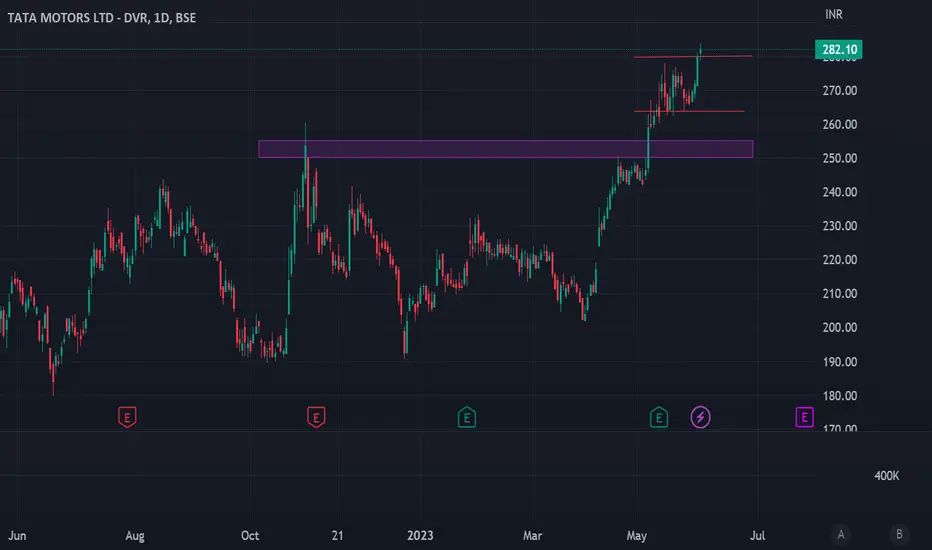
Task: Click the 282.10 current price label
Action: coord(839,49)
